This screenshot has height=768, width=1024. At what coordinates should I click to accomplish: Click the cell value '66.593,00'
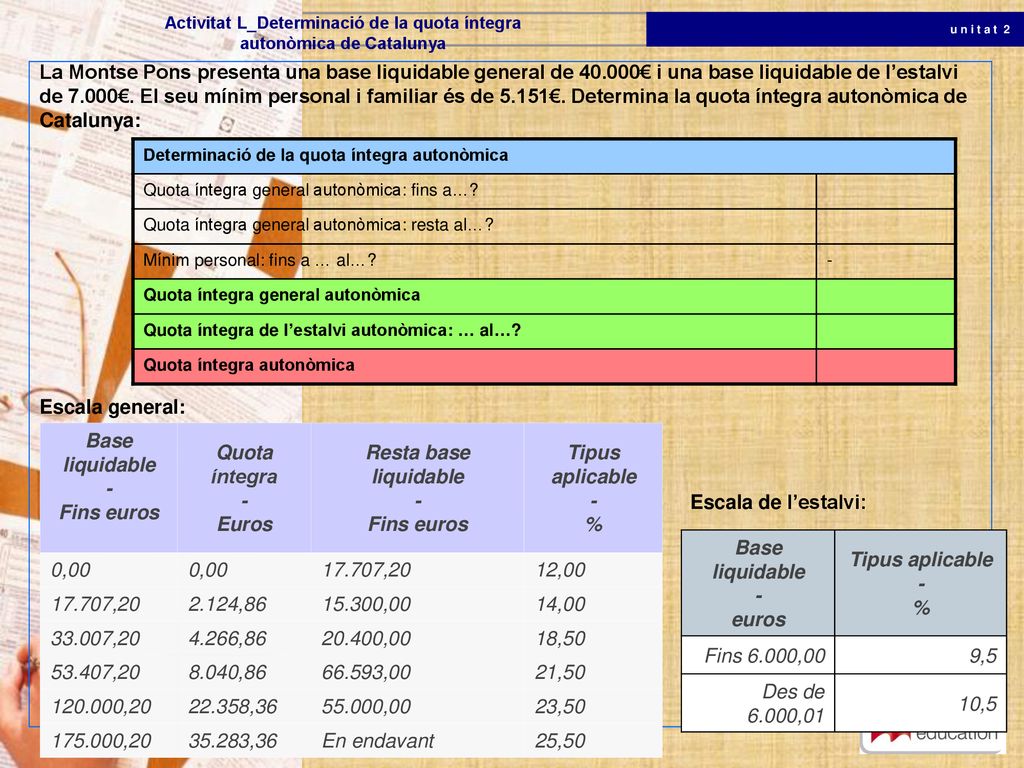point(366,672)
